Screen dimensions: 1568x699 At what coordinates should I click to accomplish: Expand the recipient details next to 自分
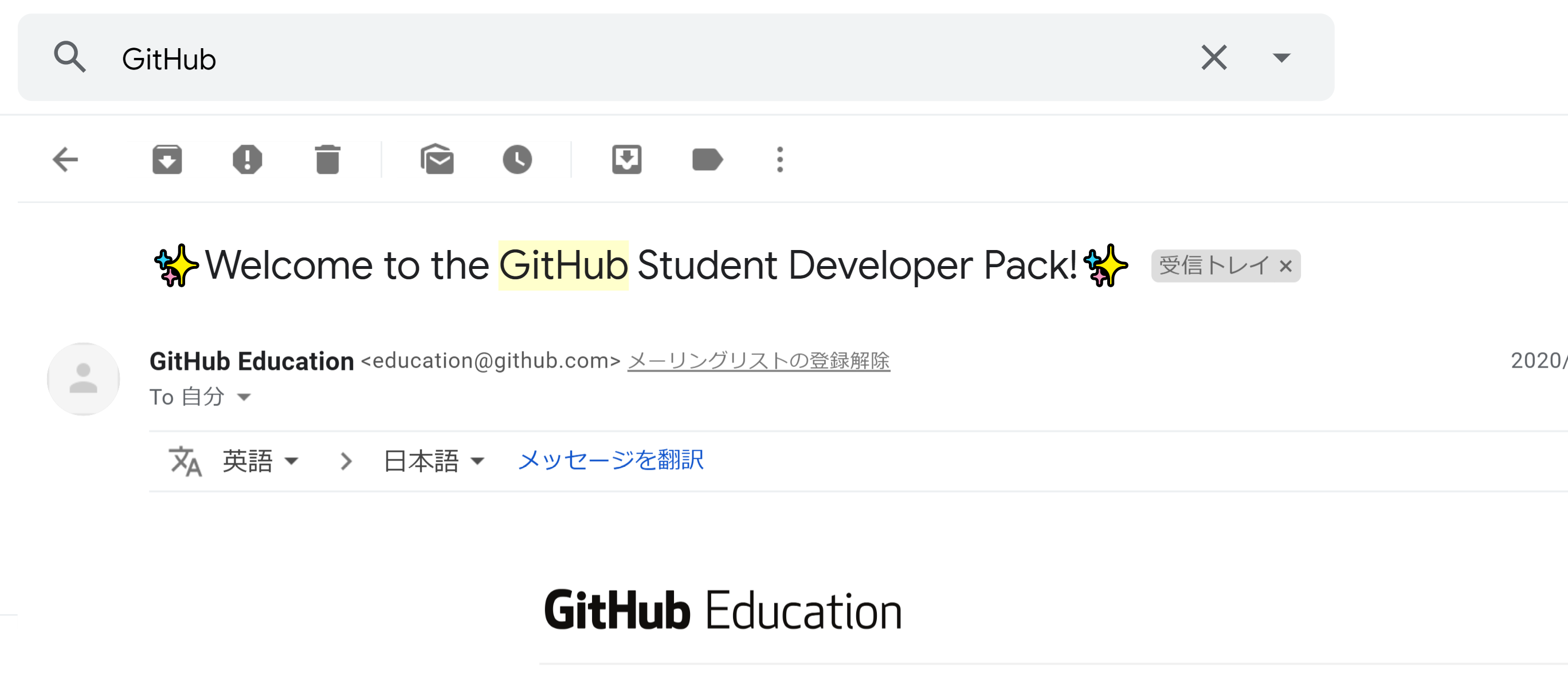point(244,397)
